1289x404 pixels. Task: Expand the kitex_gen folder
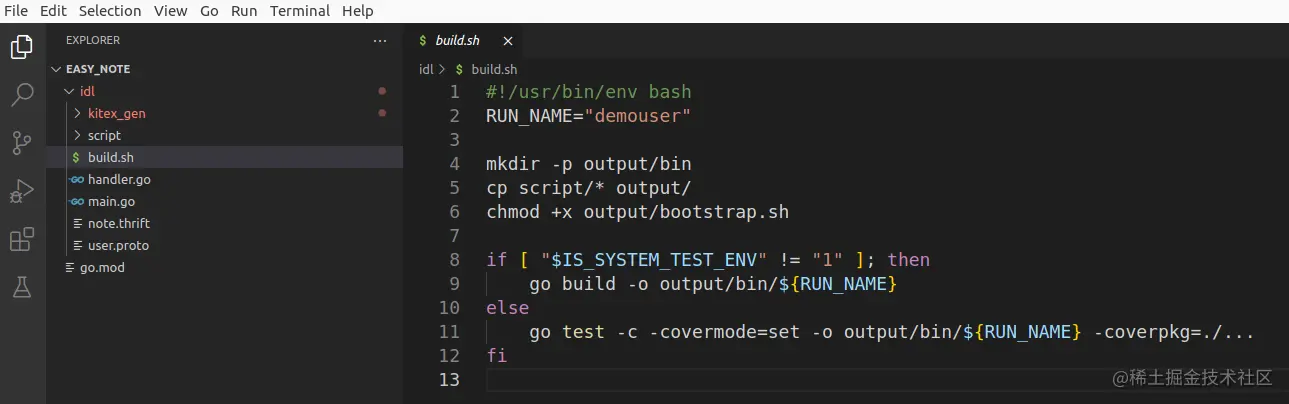(78, 113)
